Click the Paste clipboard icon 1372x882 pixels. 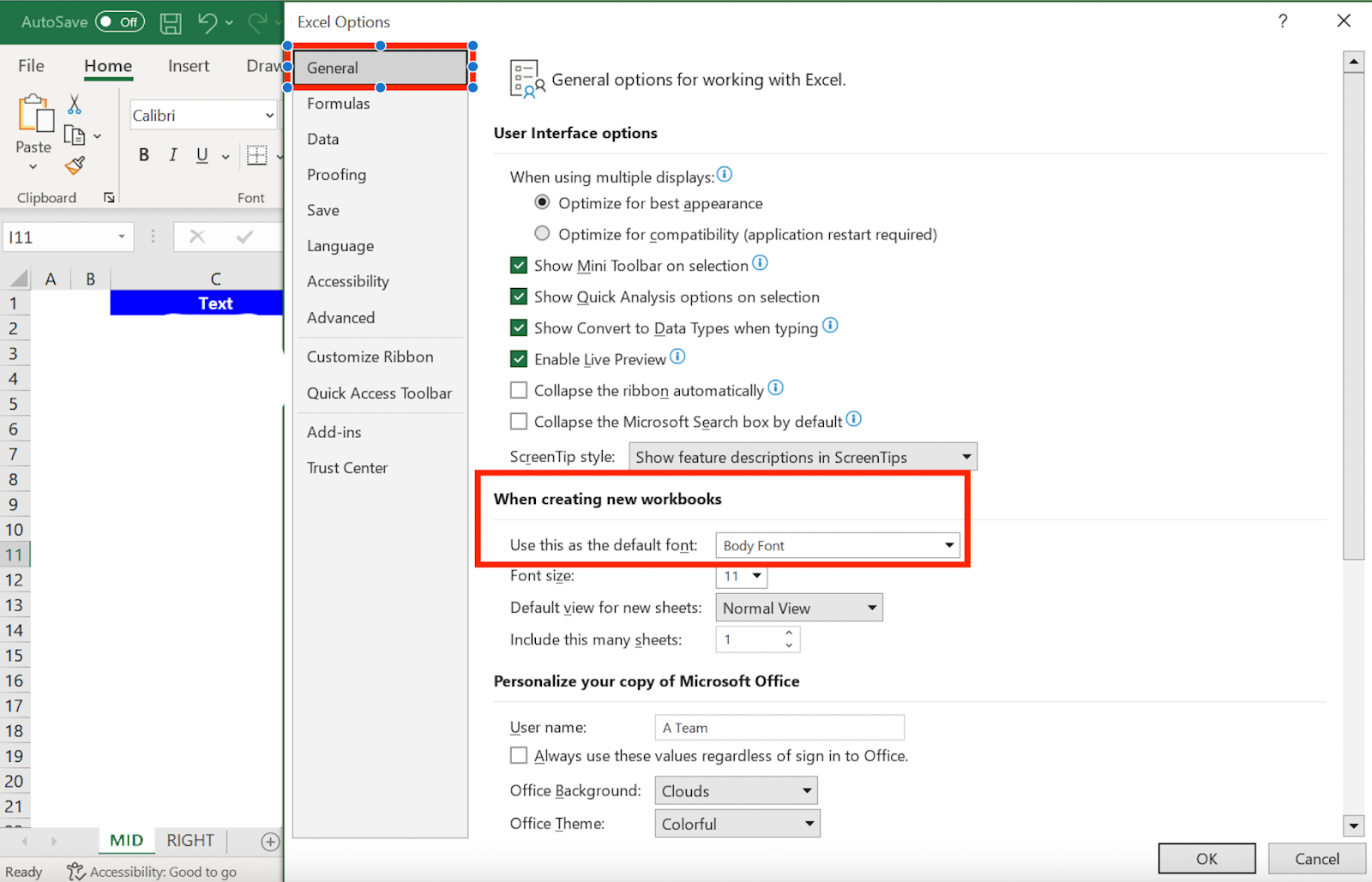[36, 113]
